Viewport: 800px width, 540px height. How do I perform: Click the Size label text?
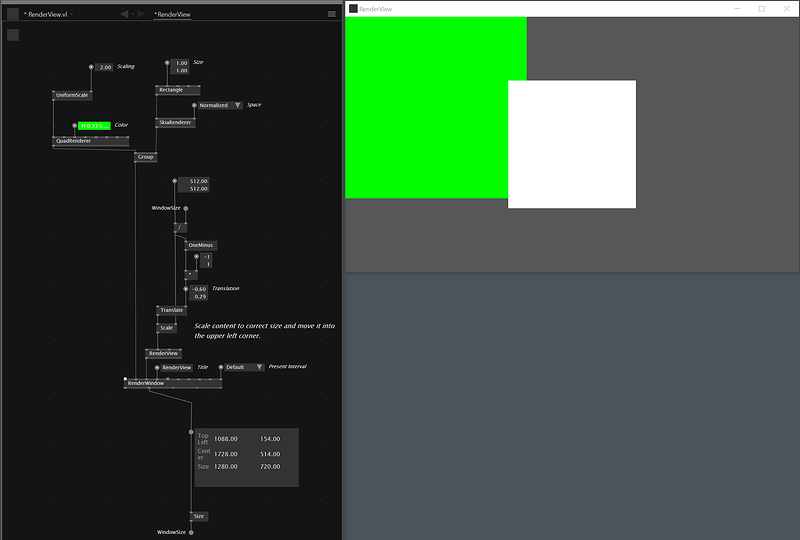(198, 62)
